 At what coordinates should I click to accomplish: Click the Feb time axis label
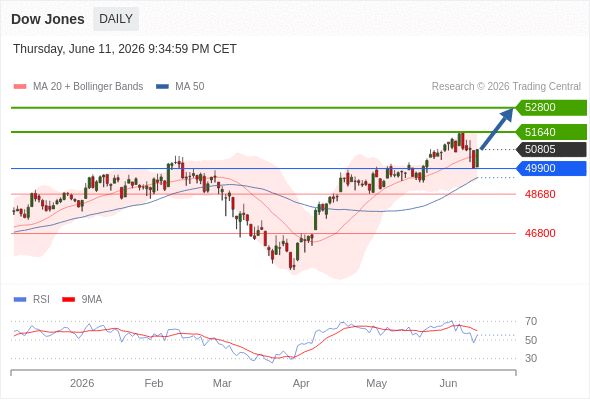pos(154,383)
